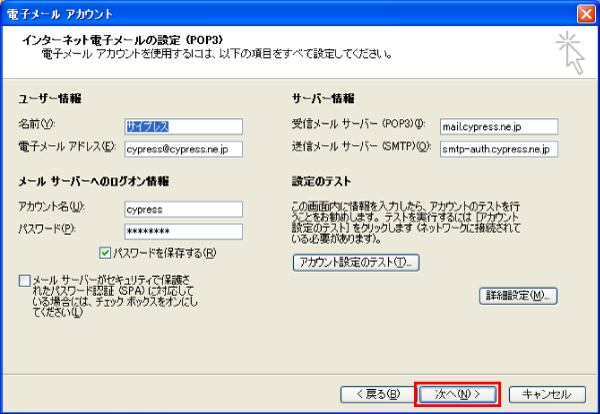Screen dimensions: 600x414
Task: Click the キャンセル button
Action: (547, 394)
